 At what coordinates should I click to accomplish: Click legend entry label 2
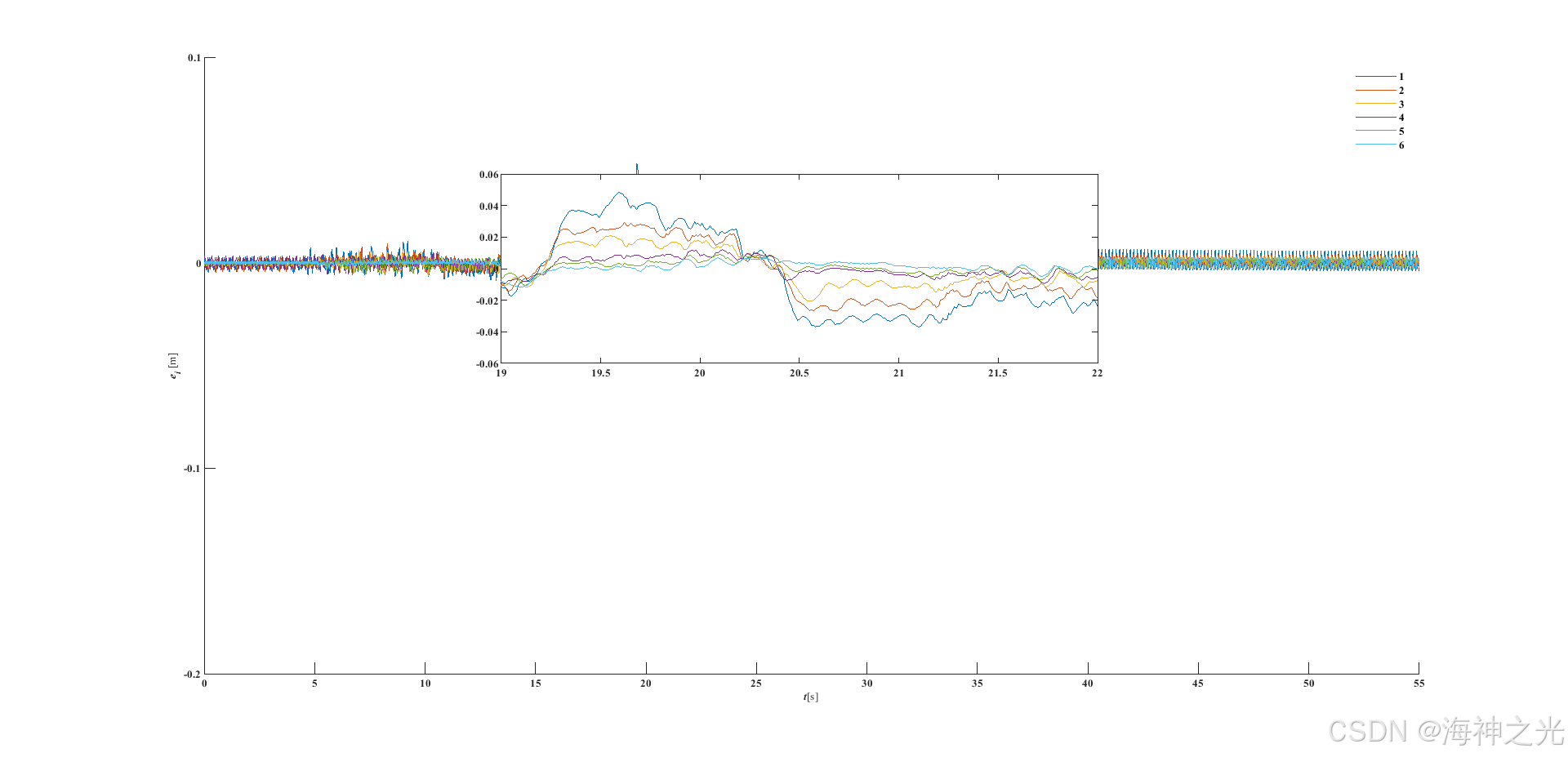(1401, 91)
